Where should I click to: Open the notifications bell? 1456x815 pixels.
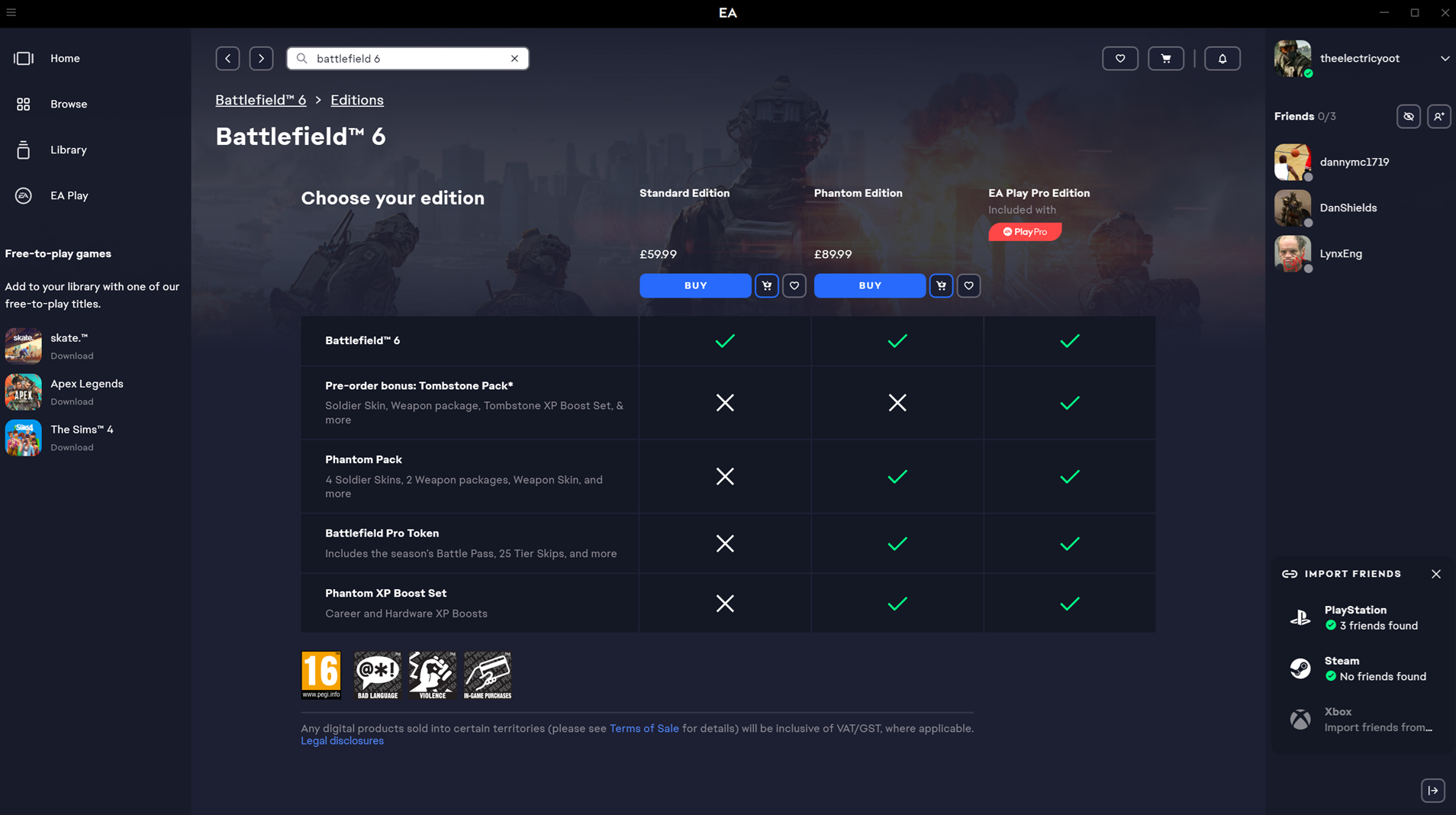tap(1222, 59)
